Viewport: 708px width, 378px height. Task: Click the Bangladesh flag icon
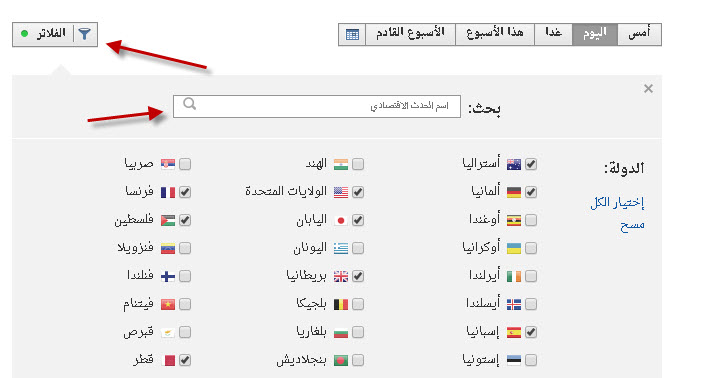[x=341, y=360]
